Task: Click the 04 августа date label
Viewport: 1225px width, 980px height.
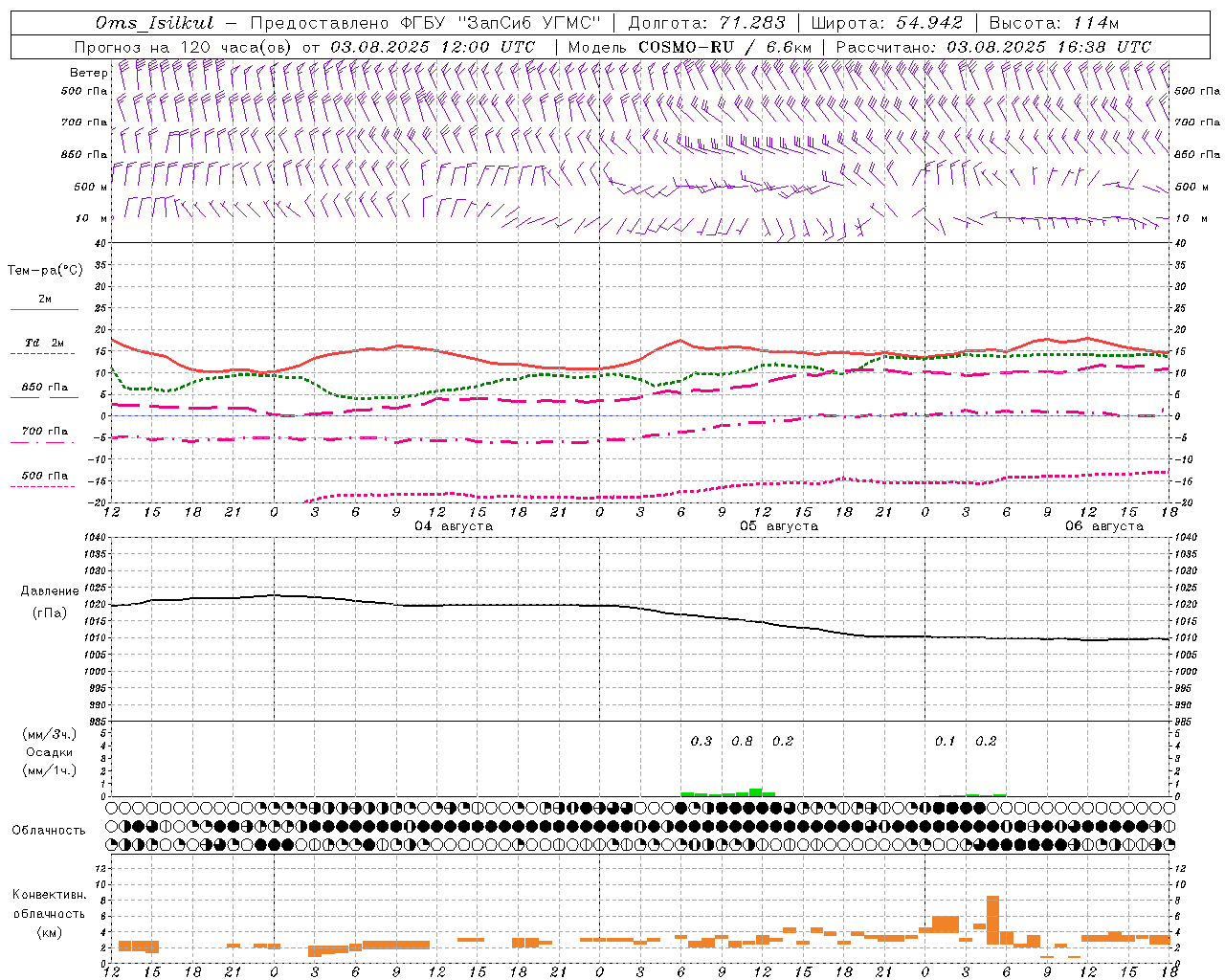Action: point(454,526)
